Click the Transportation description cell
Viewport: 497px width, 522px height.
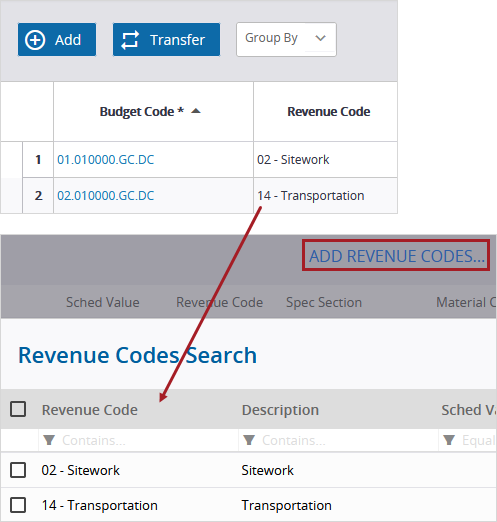click(287, 505)
